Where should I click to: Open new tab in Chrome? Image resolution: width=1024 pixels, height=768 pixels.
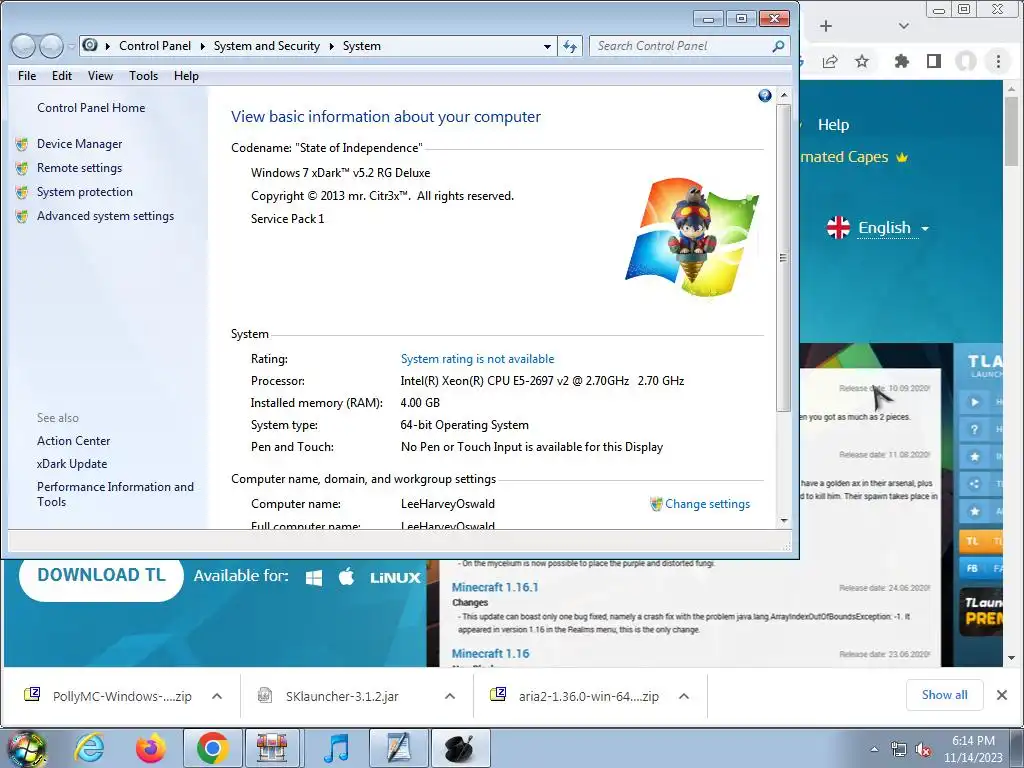click(x=826, y=26)
